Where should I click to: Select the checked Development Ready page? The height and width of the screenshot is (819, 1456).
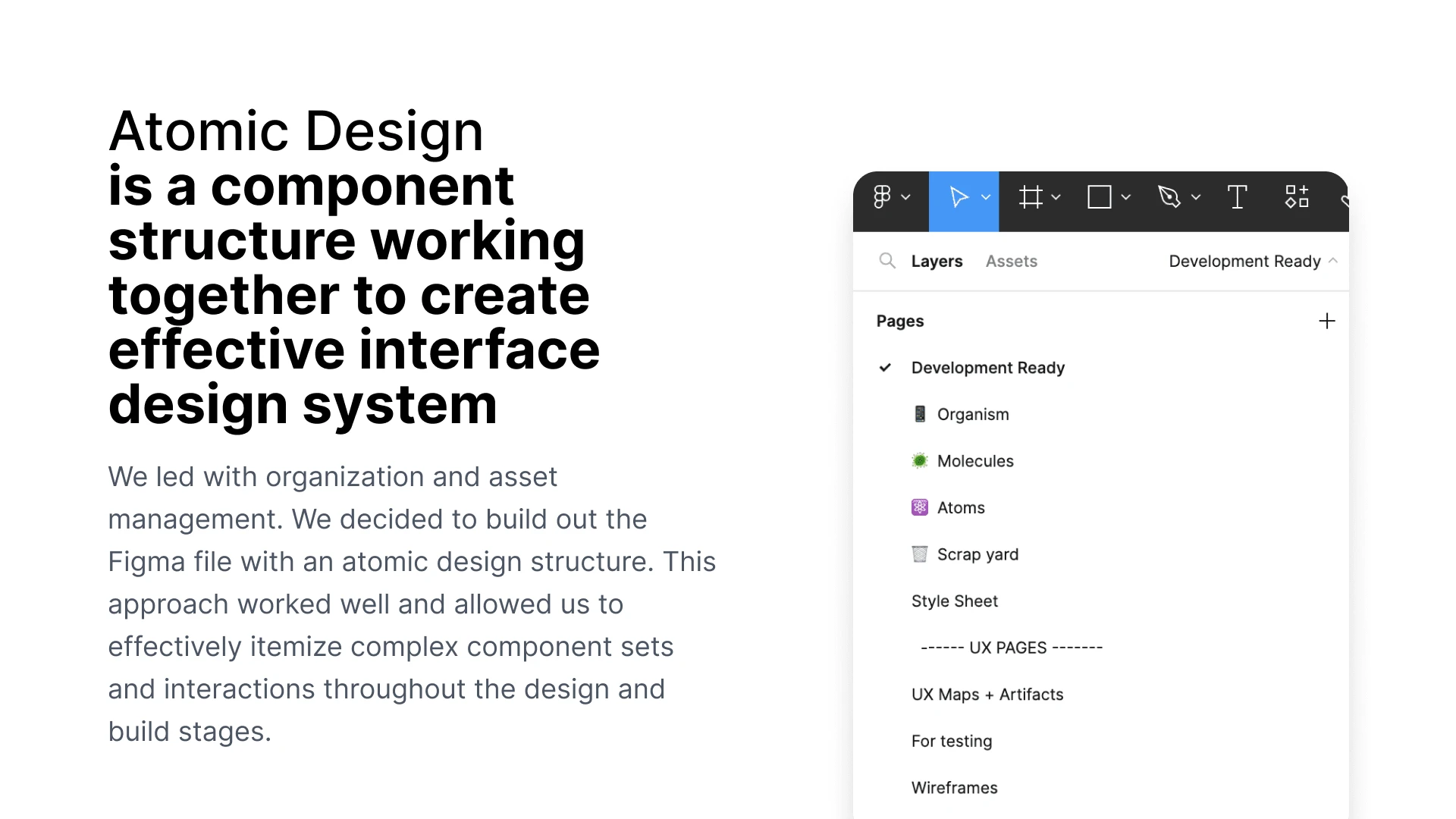987,368
